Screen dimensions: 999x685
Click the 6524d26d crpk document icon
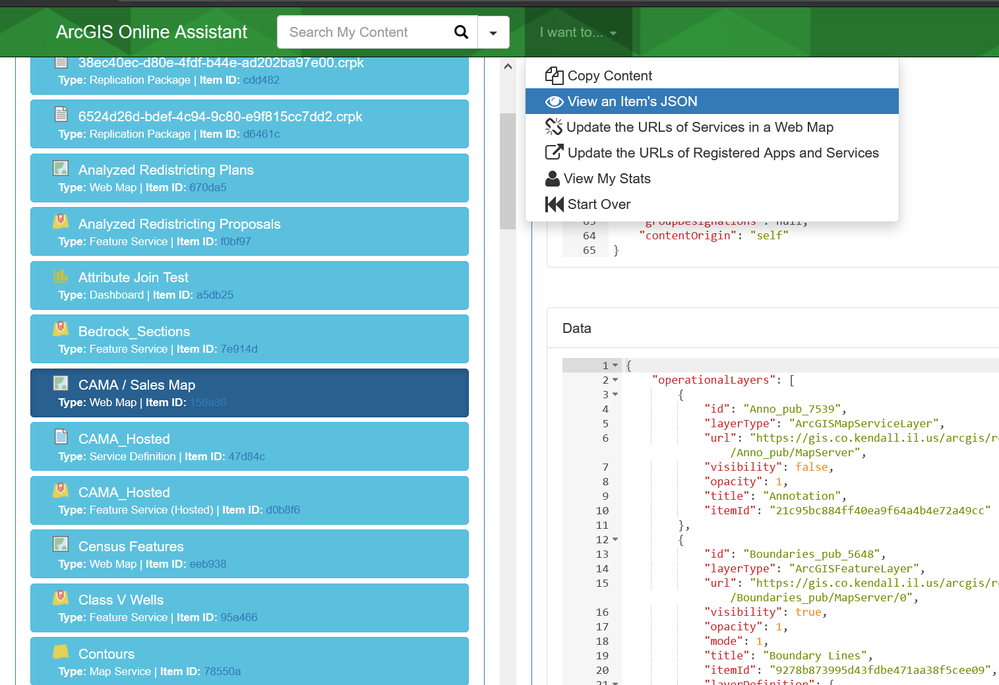pos(61,113)
